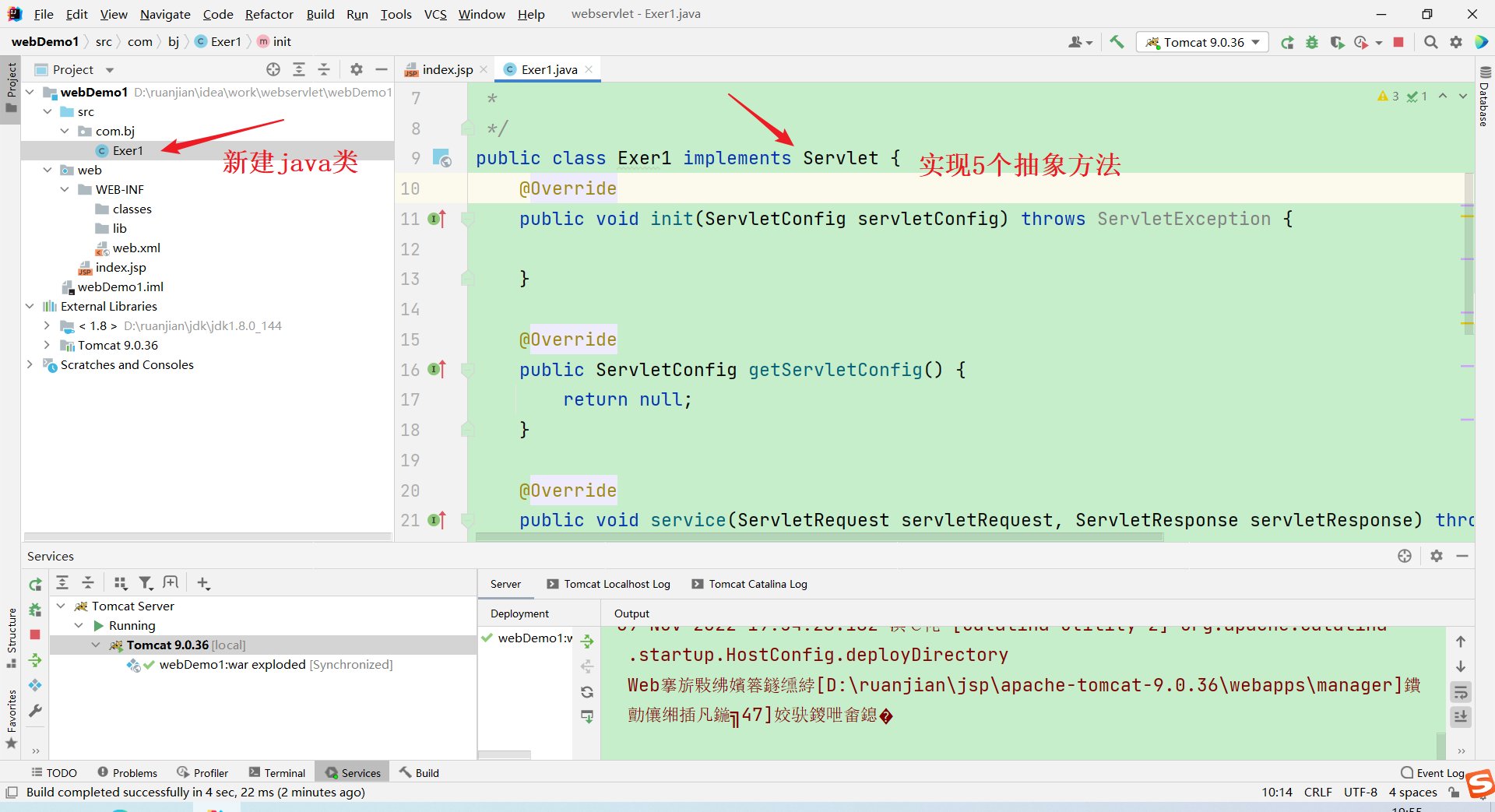Add service with the plus icon
Image resolution: width=1495 pixels, height=812 pixels.
203,582
